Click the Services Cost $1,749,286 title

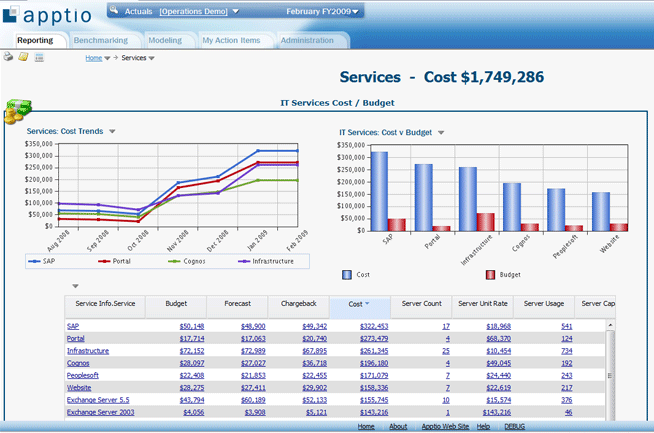(x=442, y=77)
